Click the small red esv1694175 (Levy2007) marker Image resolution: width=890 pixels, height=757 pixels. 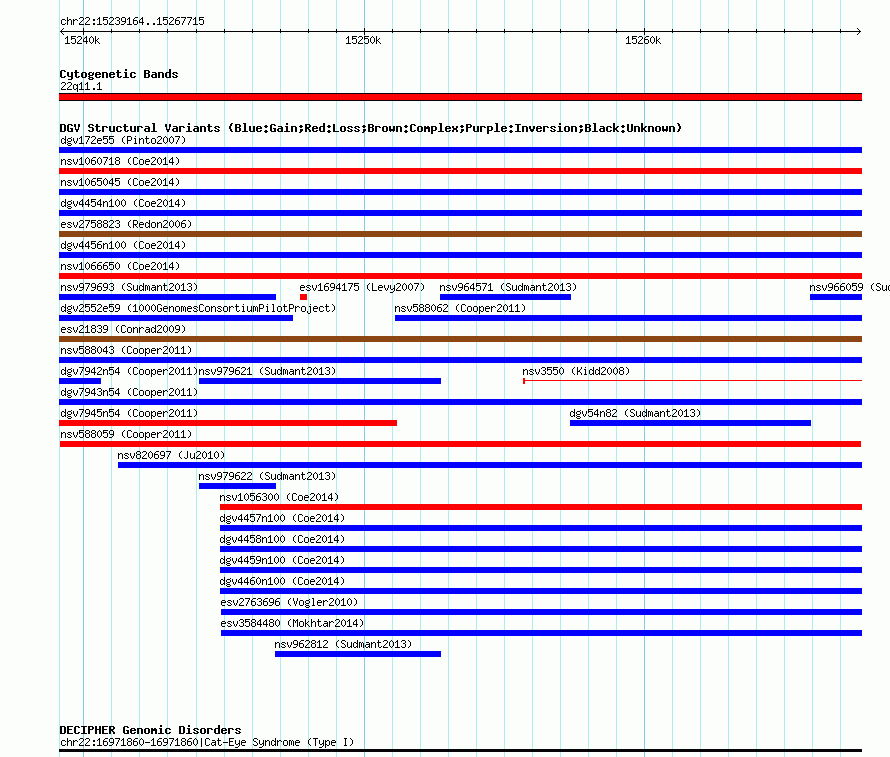click(304, 297)
